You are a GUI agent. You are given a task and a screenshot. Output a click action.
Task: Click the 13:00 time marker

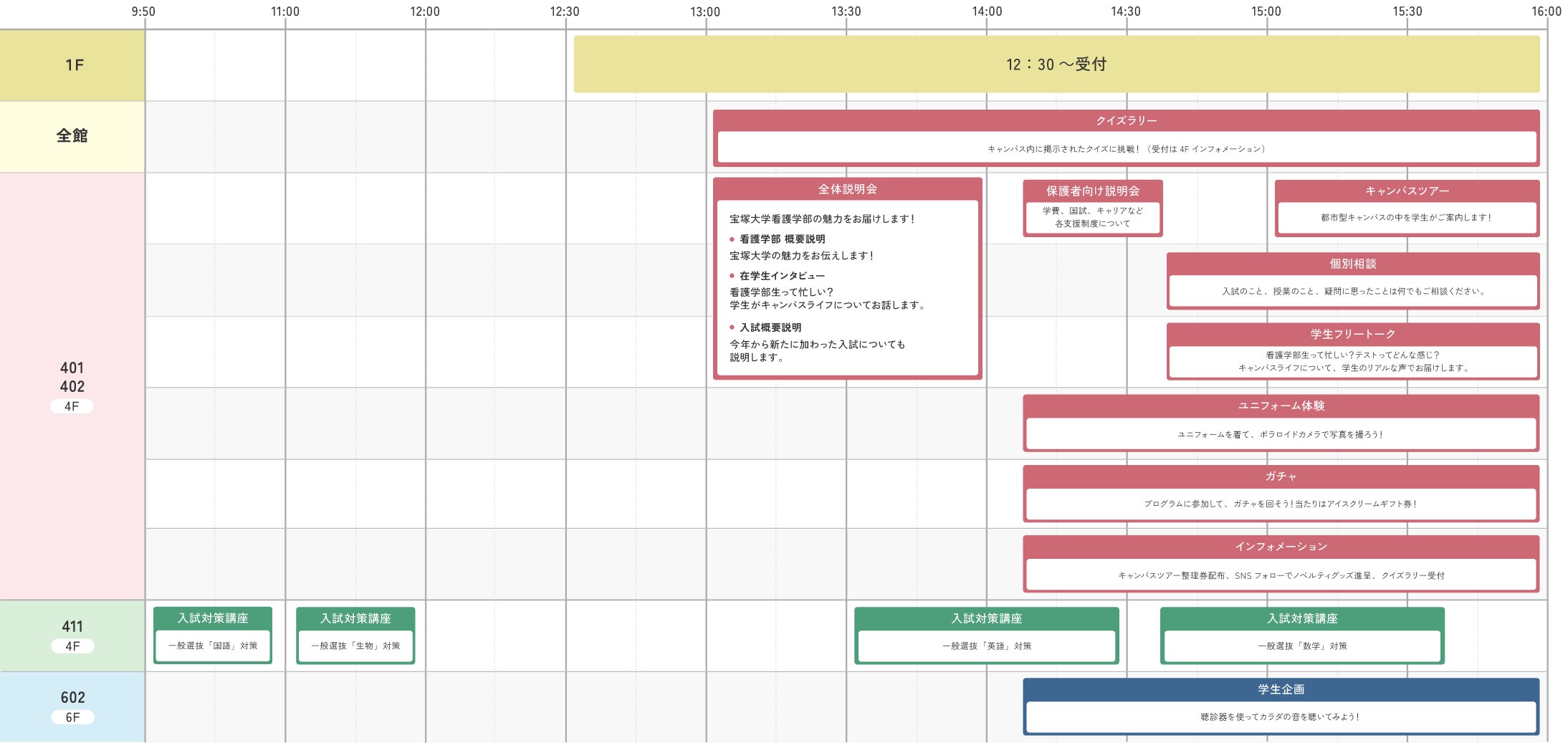click(x=705, y=11)
